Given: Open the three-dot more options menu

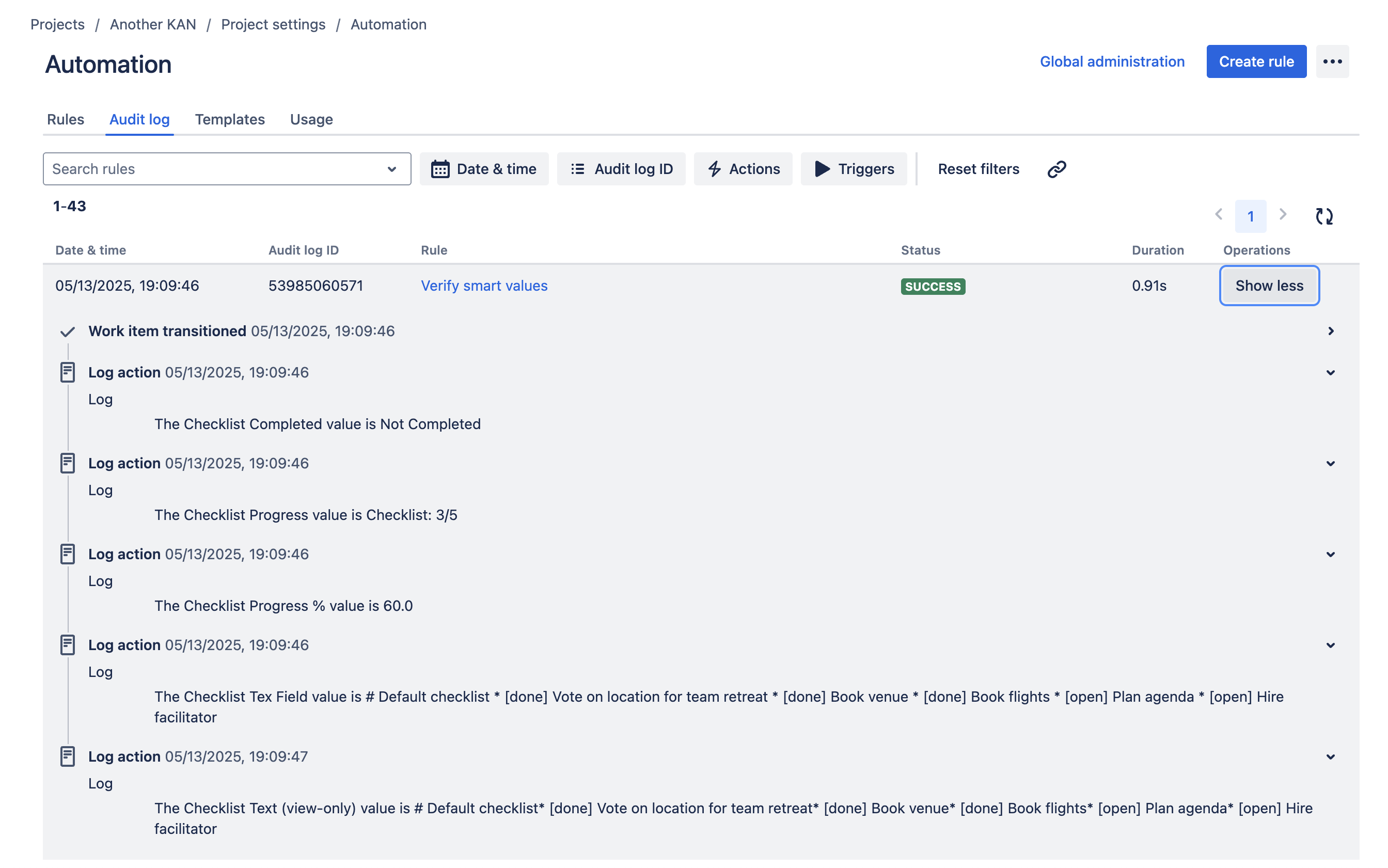Looking at the screenshot, I should click(1332, 61).
